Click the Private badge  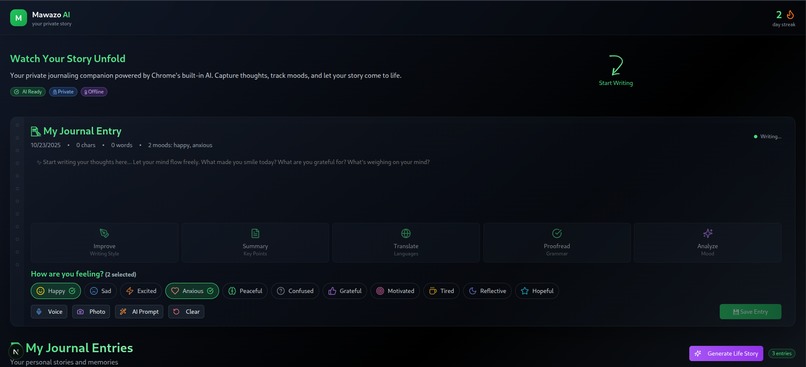pyautogui.click(x=63, y=91)
